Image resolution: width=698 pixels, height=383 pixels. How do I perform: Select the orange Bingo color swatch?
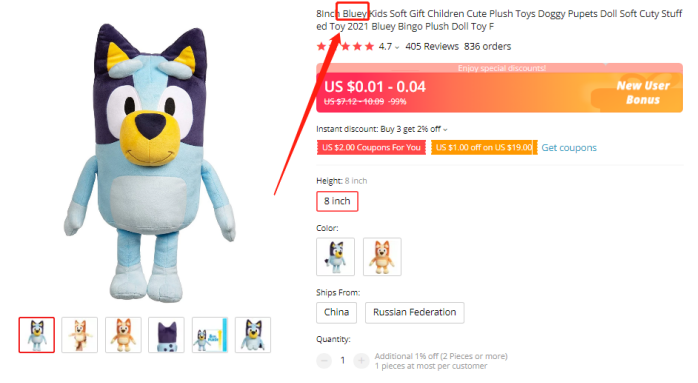[x=382, y=257]
